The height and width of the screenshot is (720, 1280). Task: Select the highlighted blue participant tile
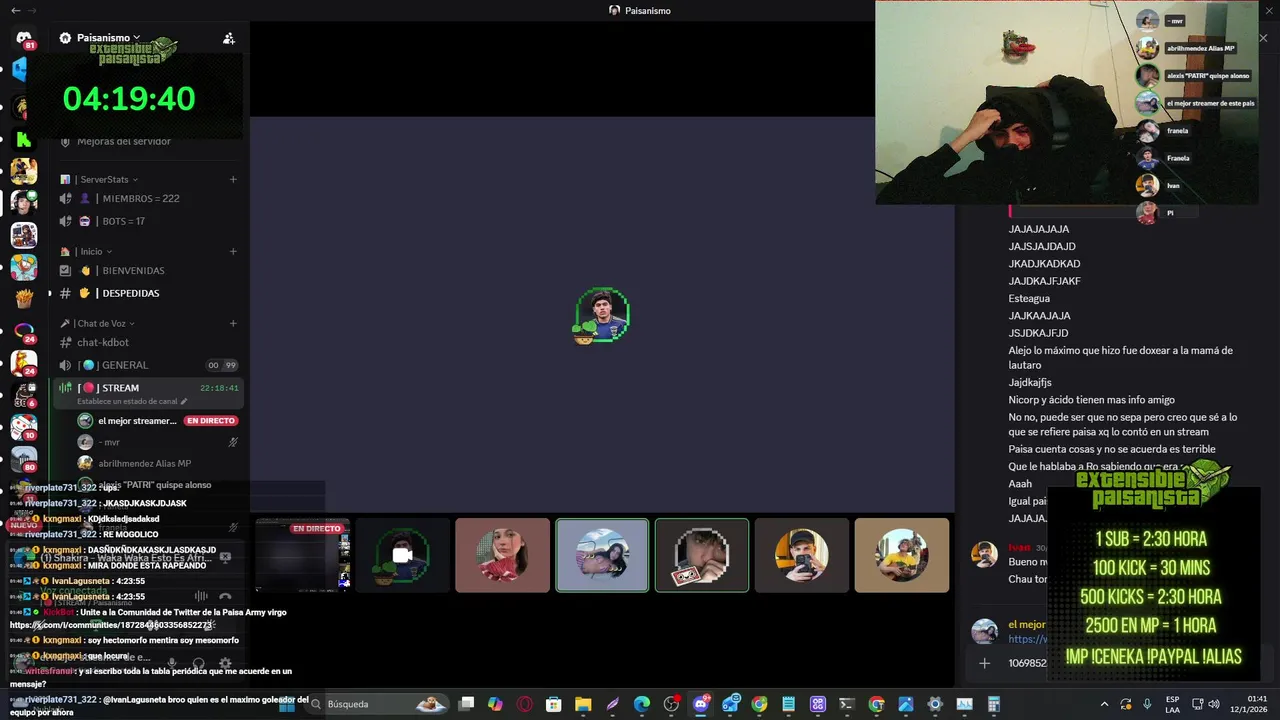pos(602,555)
